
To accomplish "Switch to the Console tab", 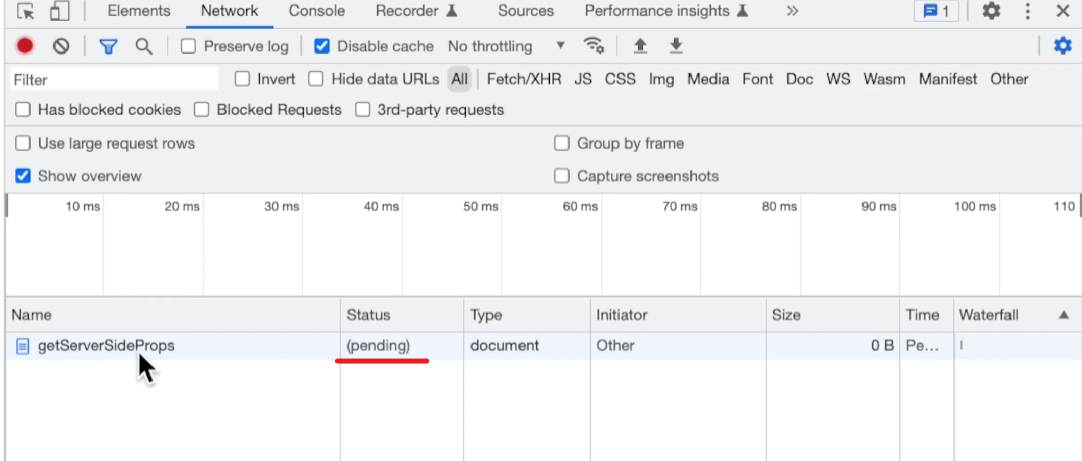I will (x=317, y=11).
